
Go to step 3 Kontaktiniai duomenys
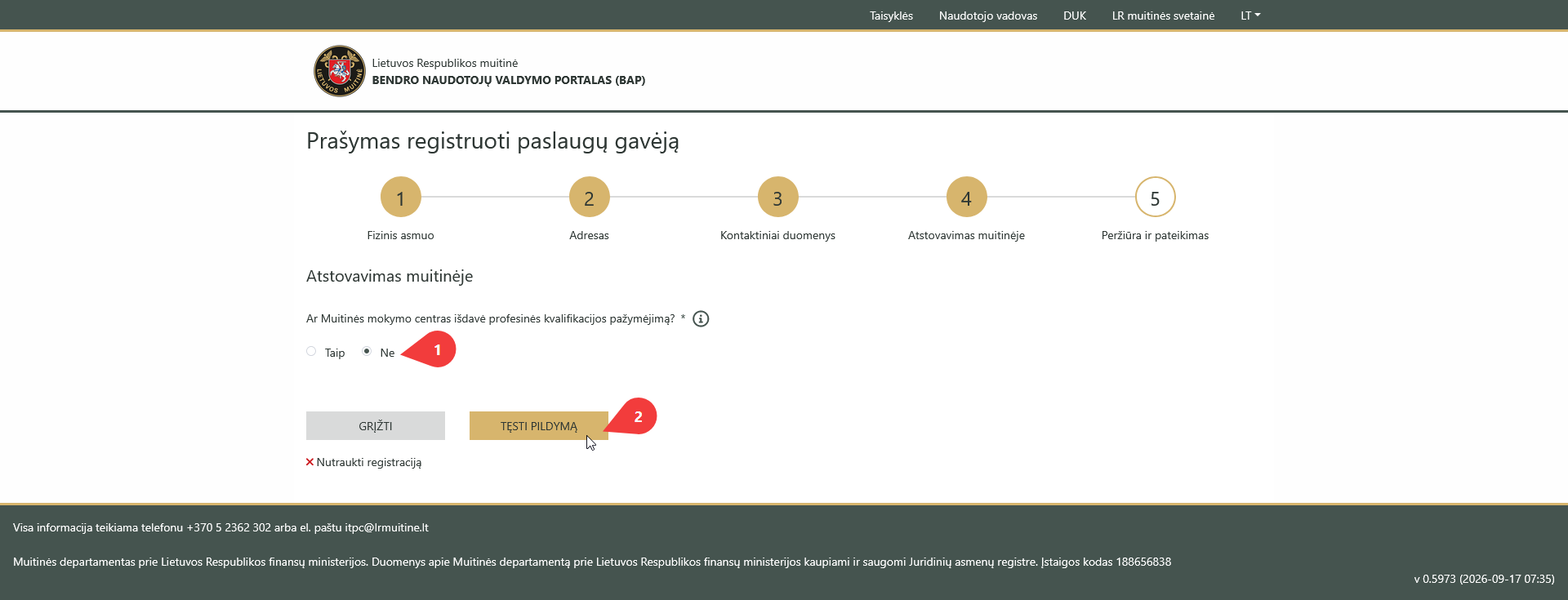(777, 197)
